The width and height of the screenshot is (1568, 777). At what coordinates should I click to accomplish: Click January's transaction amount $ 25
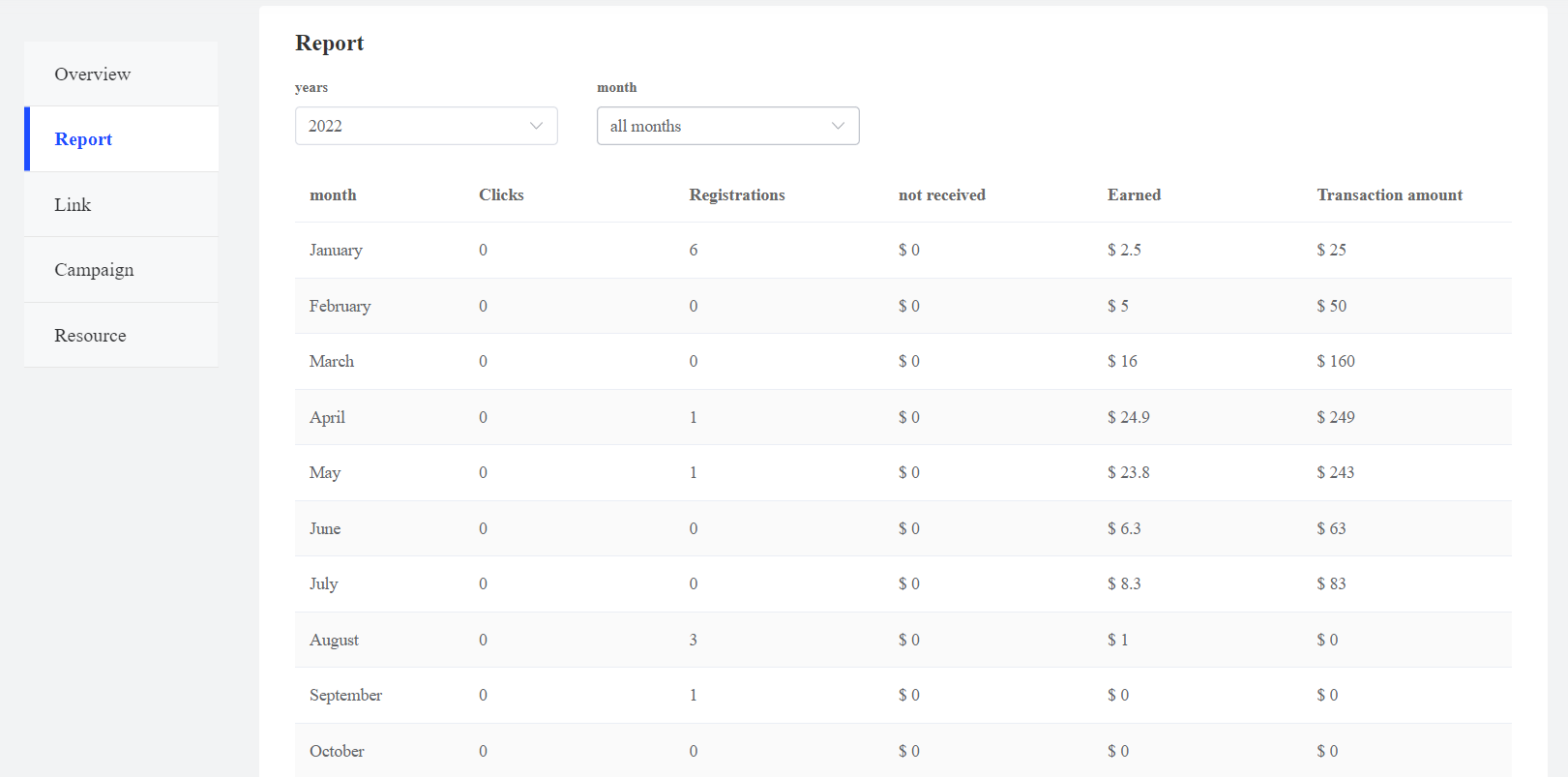point(1331,250)
